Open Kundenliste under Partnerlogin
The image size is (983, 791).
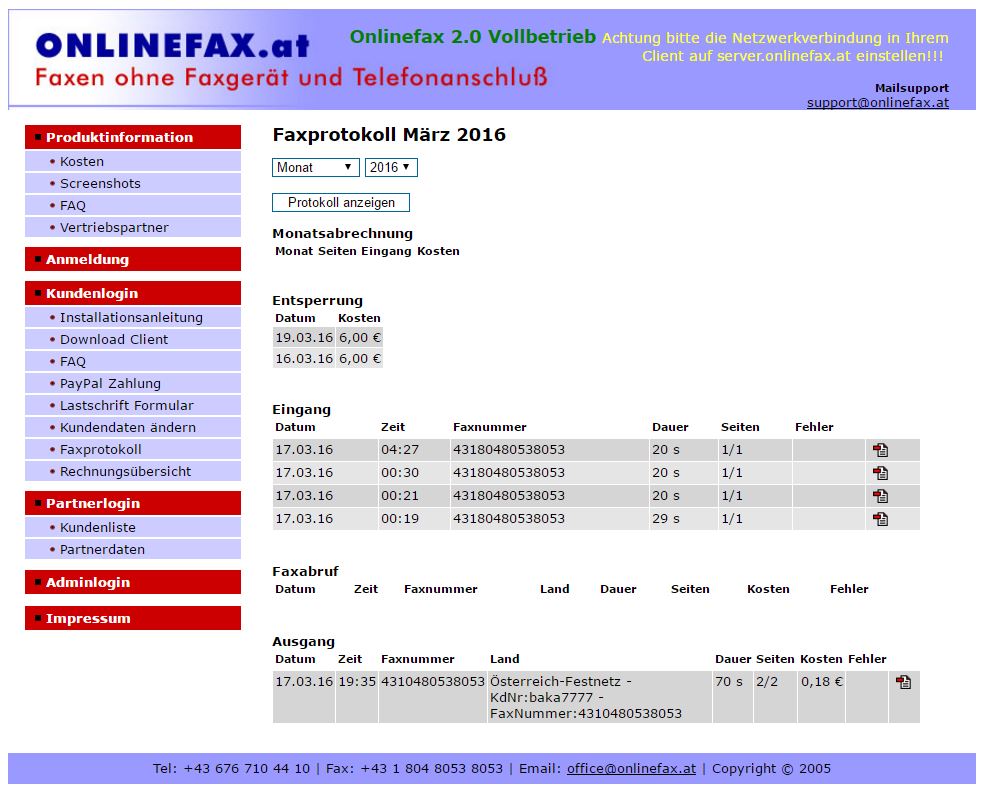click(x=98, y=527)
